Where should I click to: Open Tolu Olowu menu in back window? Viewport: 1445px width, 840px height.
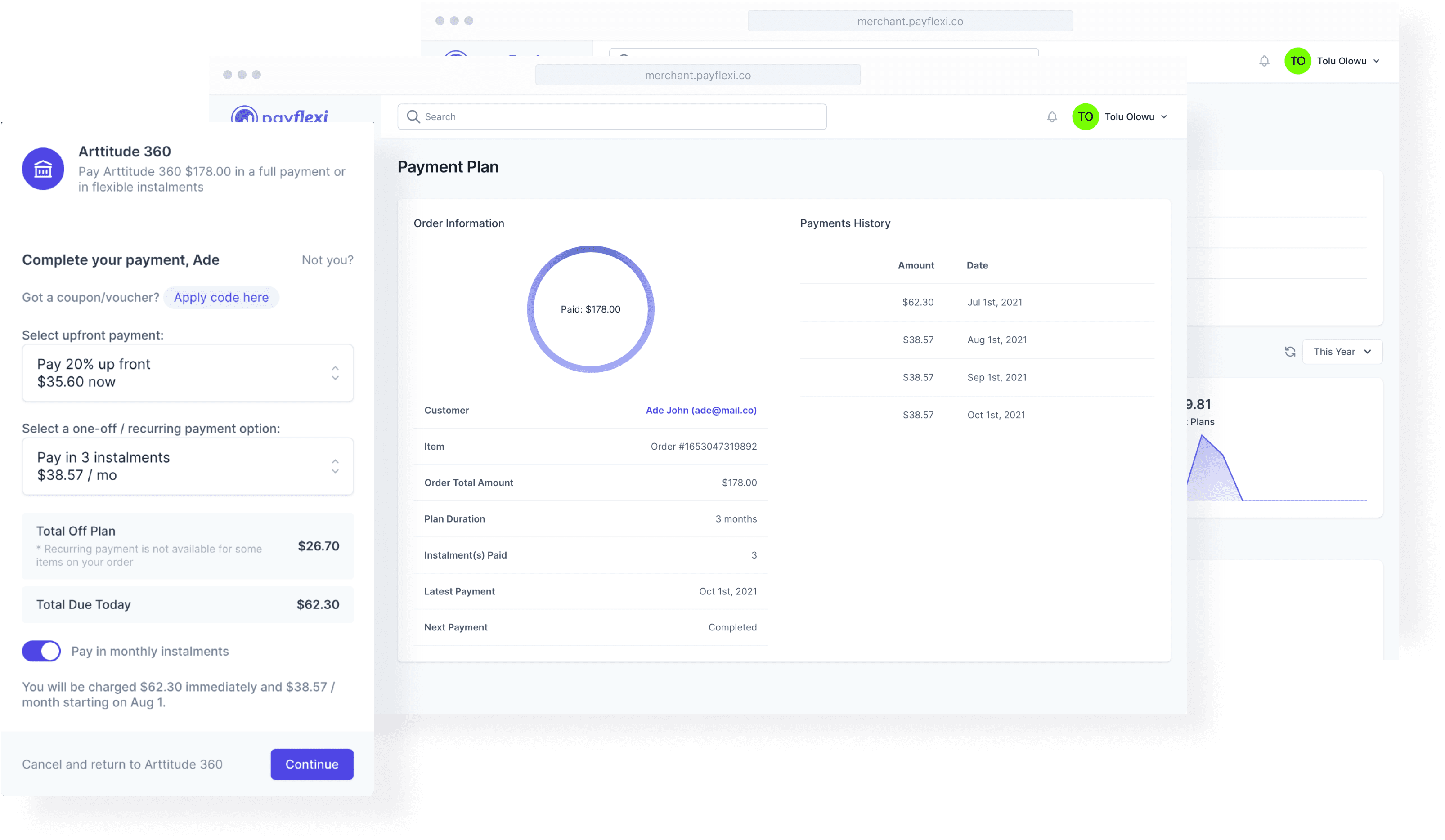pyautogui.click(x=1347, y=61)
